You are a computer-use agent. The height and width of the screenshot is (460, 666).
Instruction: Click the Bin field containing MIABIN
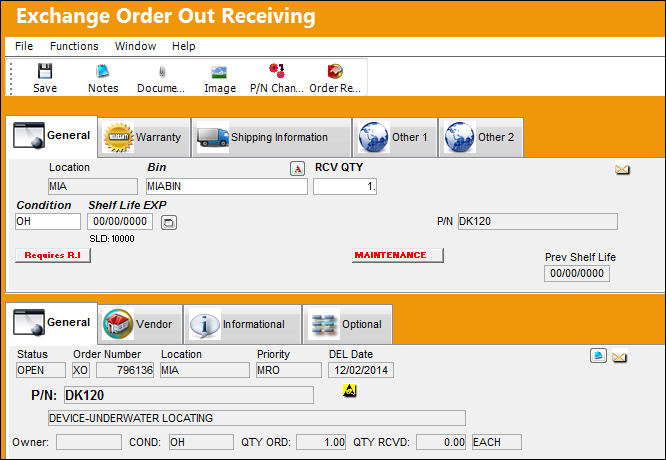pos(227,186)
